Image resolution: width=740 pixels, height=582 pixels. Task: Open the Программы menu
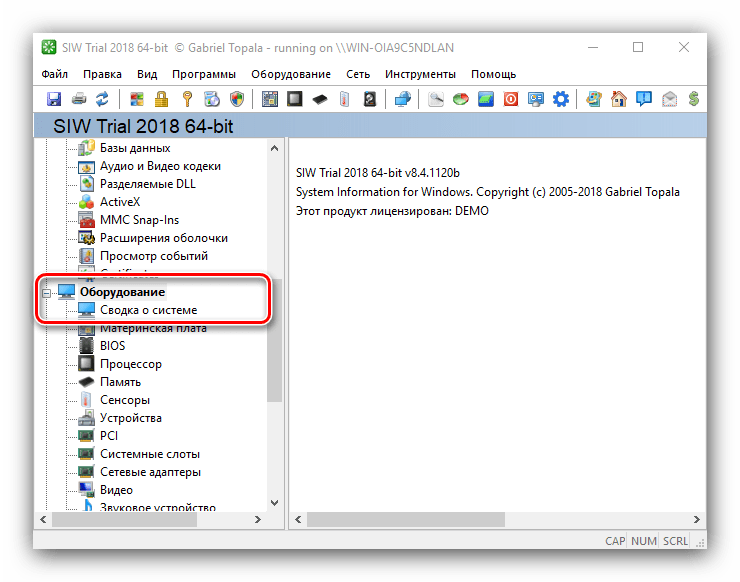click(204, 74)
